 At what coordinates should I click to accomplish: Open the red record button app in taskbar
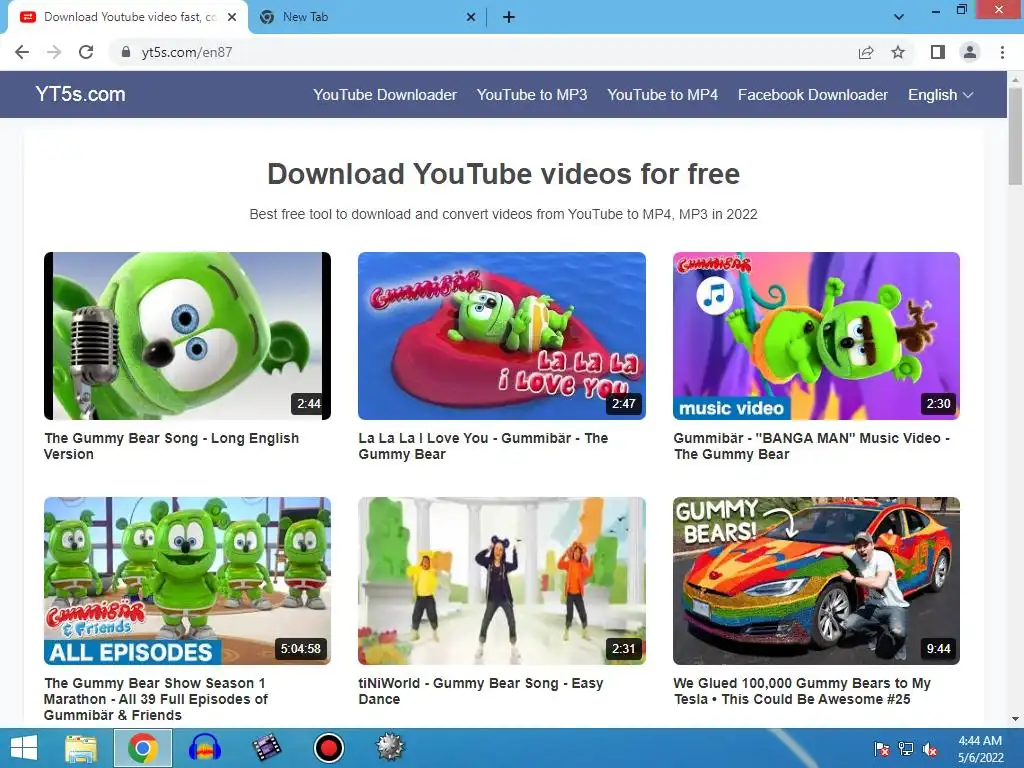tap(328, 748)
